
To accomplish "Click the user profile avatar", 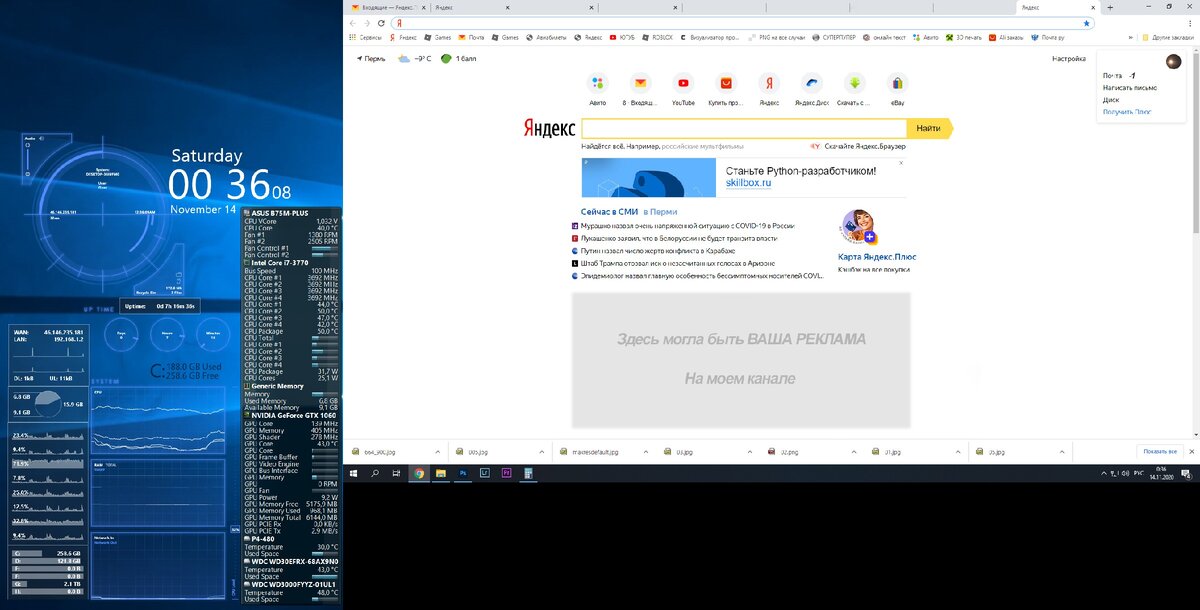I will coord(1174,62).
